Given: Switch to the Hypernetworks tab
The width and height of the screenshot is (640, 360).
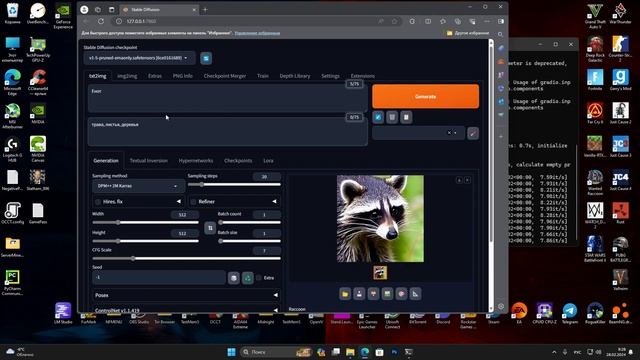Looking at the screenshot, I should pos(196,161).
